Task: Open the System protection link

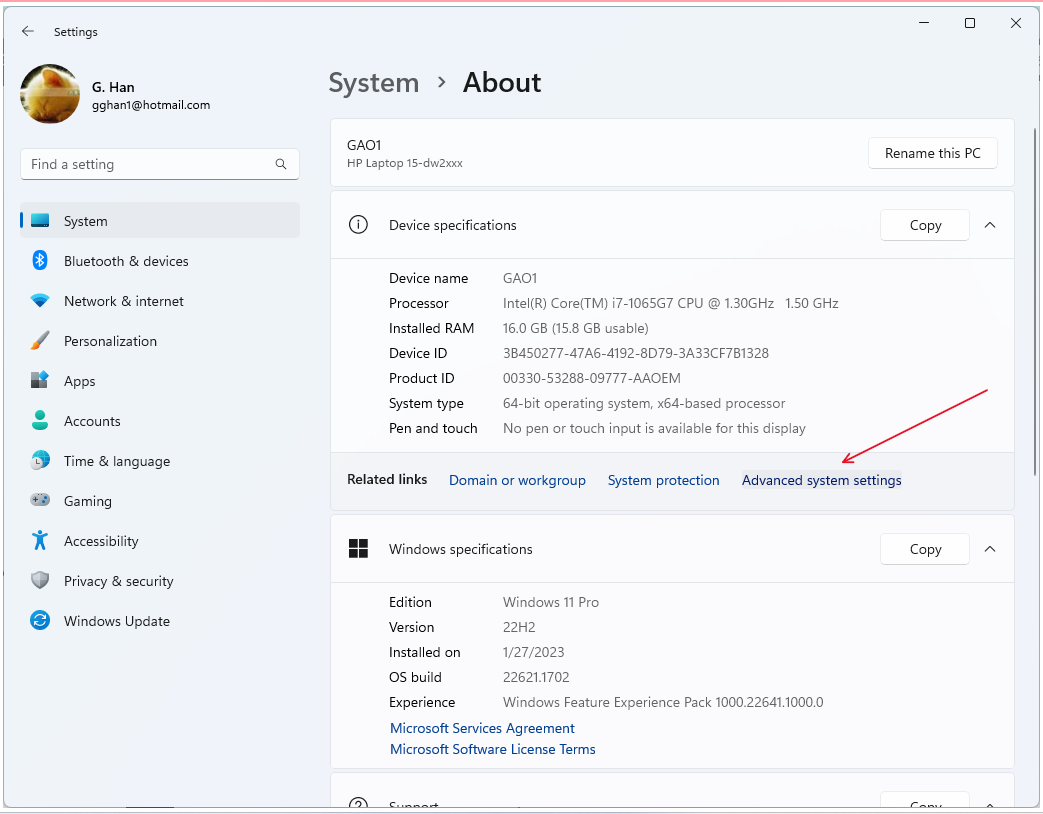Action: [x=663, y=480]
